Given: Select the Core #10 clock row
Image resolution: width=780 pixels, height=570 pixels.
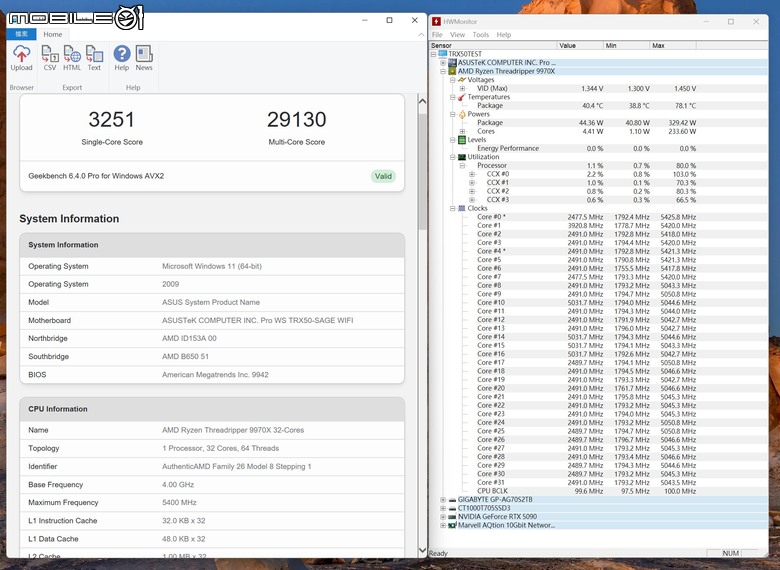Looking at the screenshot, I should click(599, 302).
